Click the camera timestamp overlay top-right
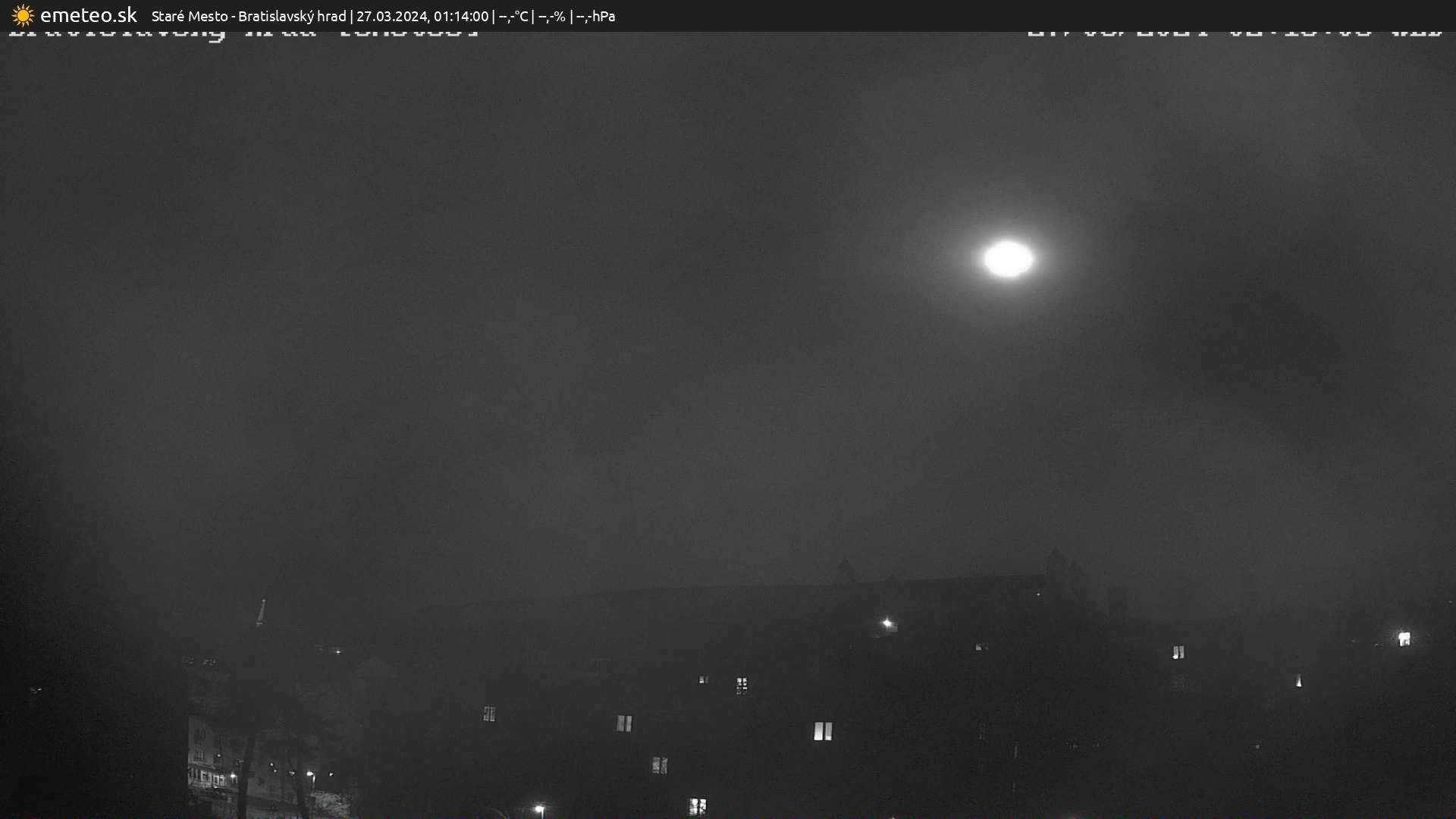This screenshot has width=1456, height=819. [x=1235, y=34]
